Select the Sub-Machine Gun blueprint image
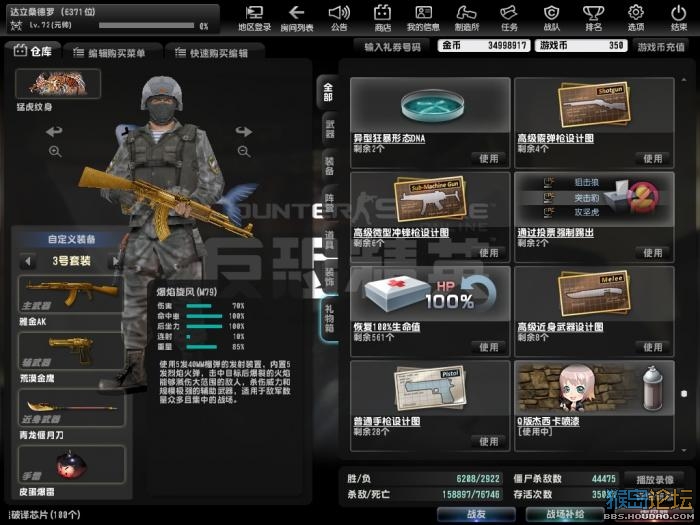This screenshot has height=525, width=700. tap(430, 200)
